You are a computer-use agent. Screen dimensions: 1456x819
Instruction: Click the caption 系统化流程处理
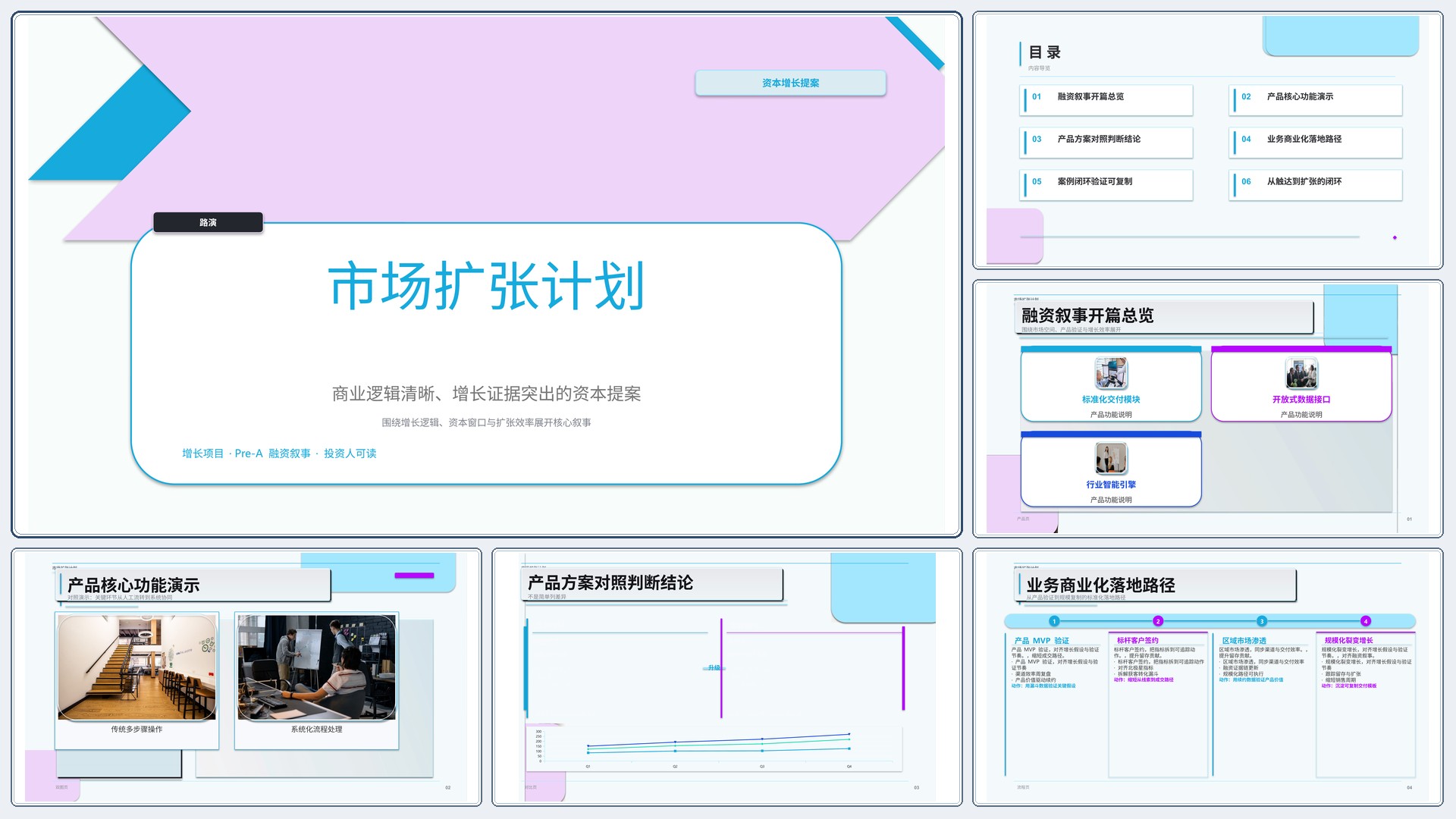point(316,730)
